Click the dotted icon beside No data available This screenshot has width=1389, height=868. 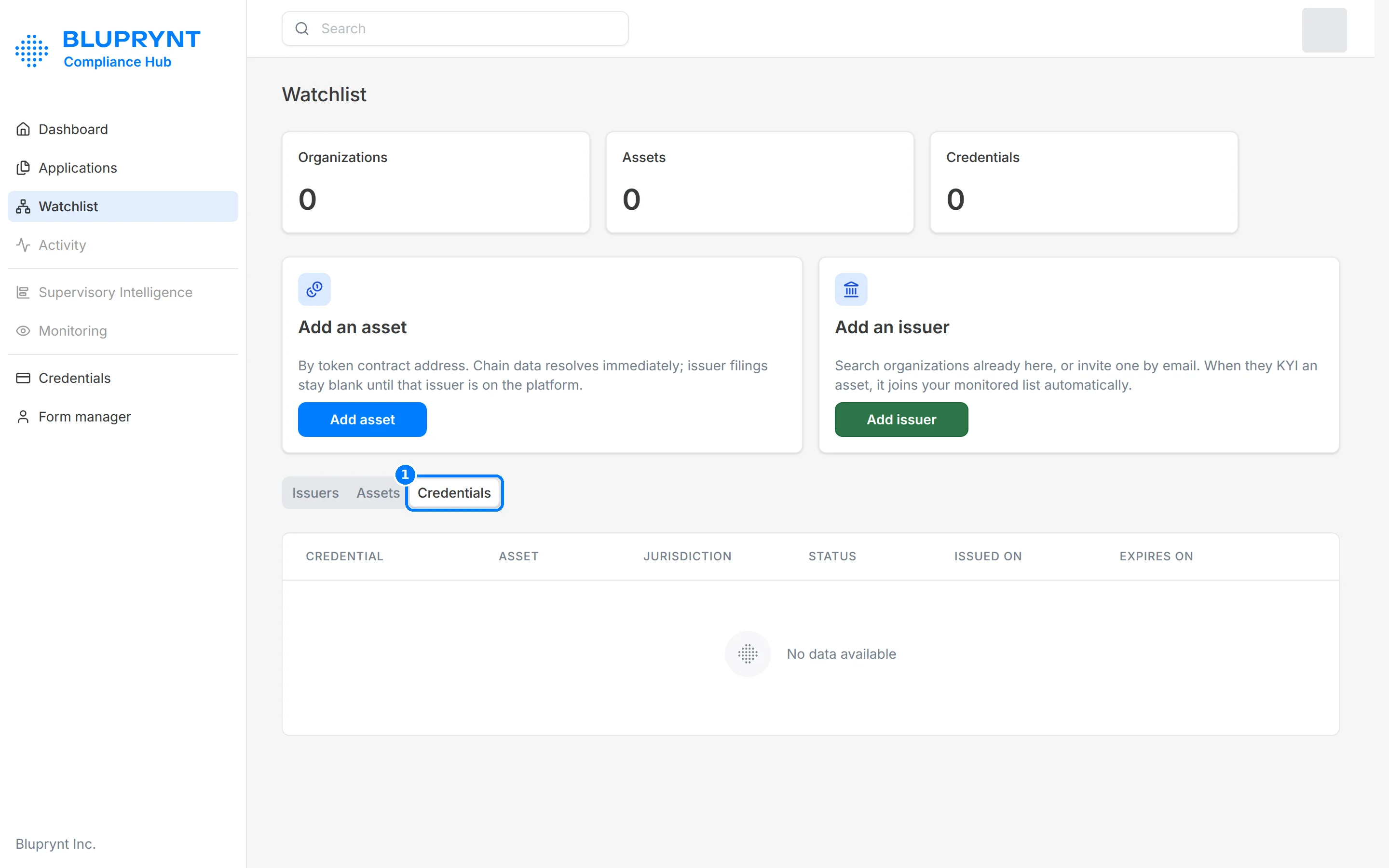tap(747, 653)
